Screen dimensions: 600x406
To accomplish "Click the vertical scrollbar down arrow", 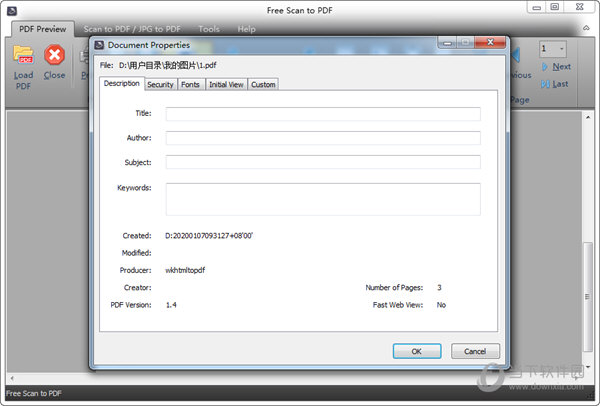I will coord(588,367).
